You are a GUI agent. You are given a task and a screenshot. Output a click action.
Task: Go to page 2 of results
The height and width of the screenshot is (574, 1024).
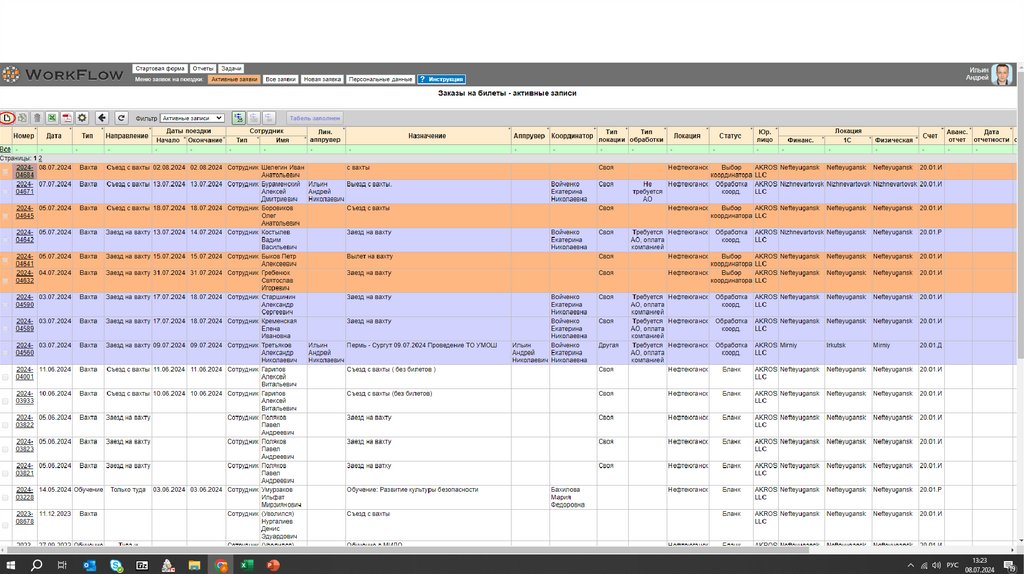[40, 158]
